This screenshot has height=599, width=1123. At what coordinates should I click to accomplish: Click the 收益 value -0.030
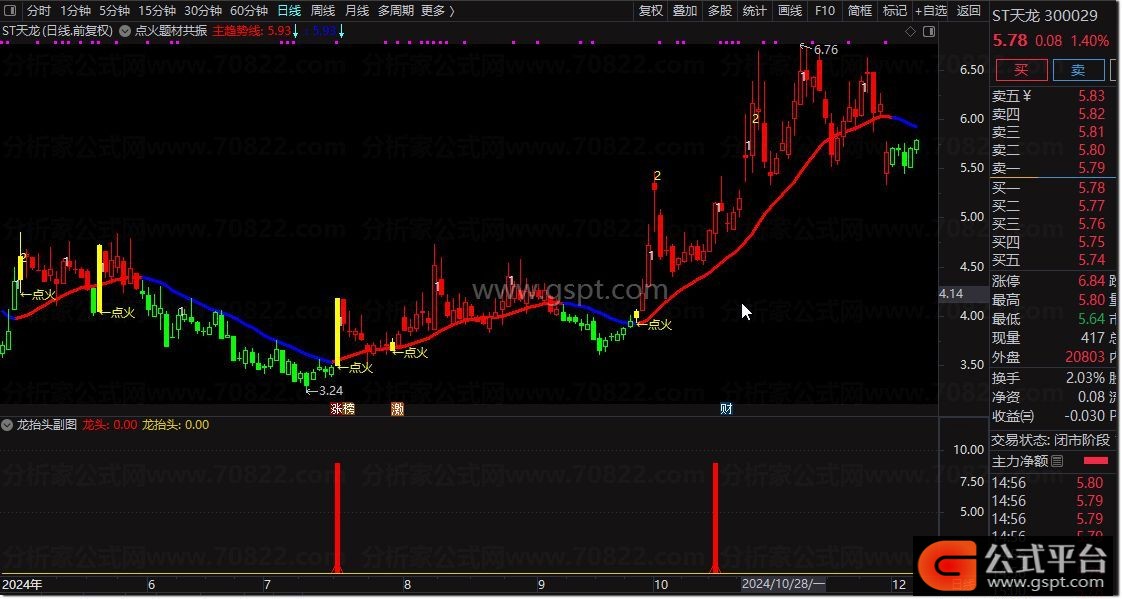click(1085, 416)
